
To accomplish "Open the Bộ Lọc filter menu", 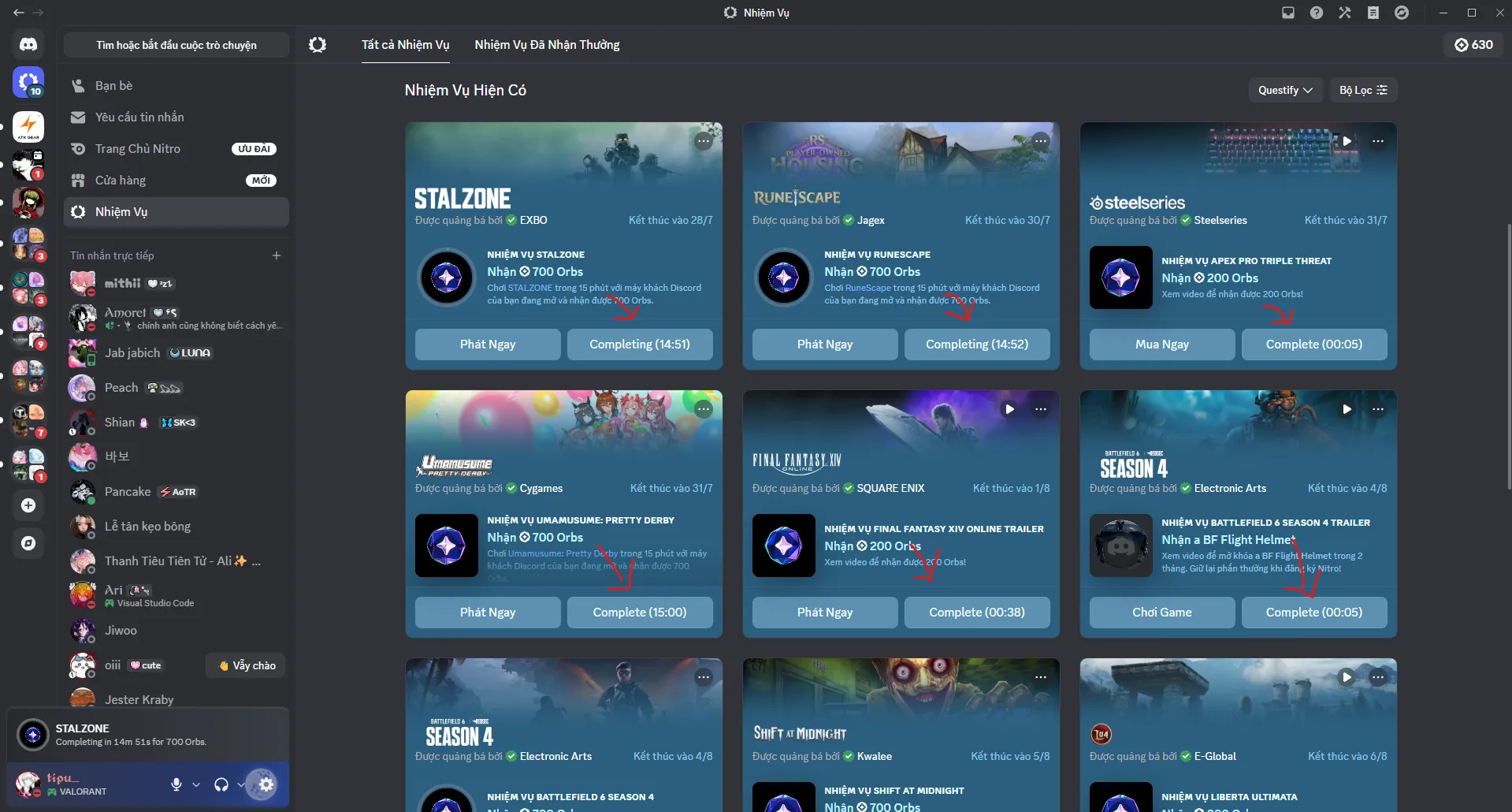I will pos(1363,90).
